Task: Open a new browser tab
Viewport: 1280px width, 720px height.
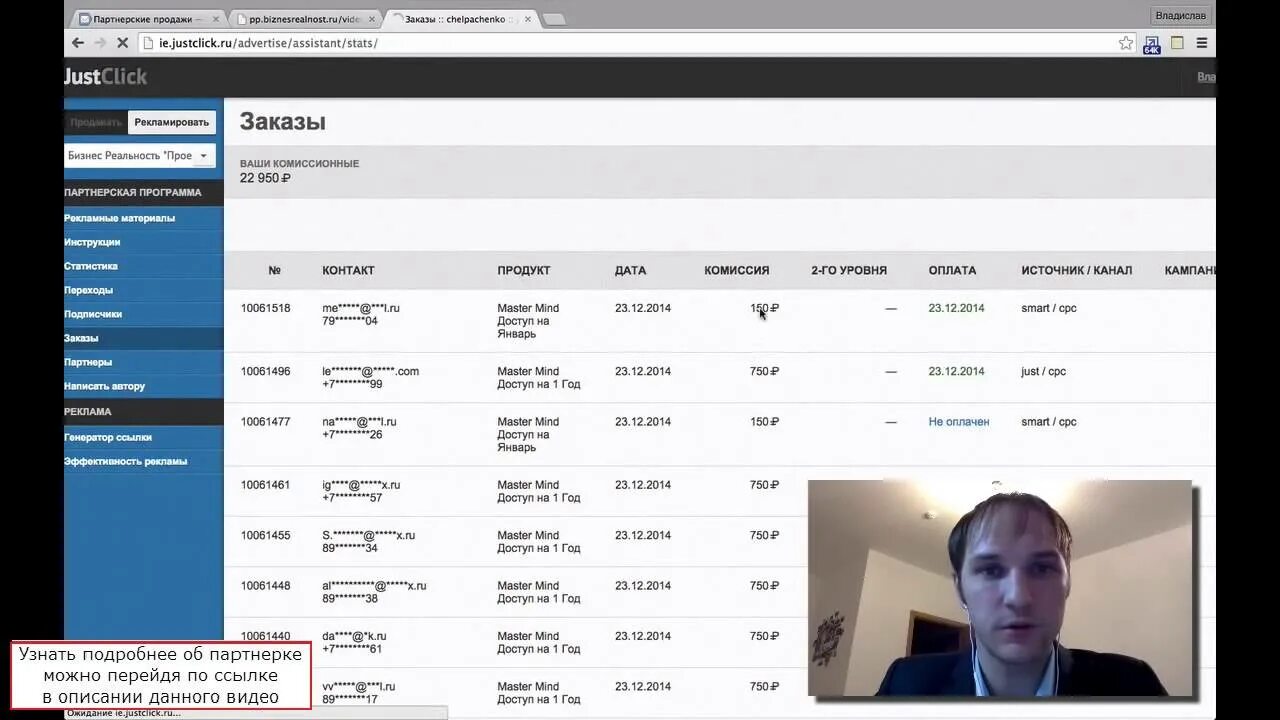Action: tap(554, 19)
